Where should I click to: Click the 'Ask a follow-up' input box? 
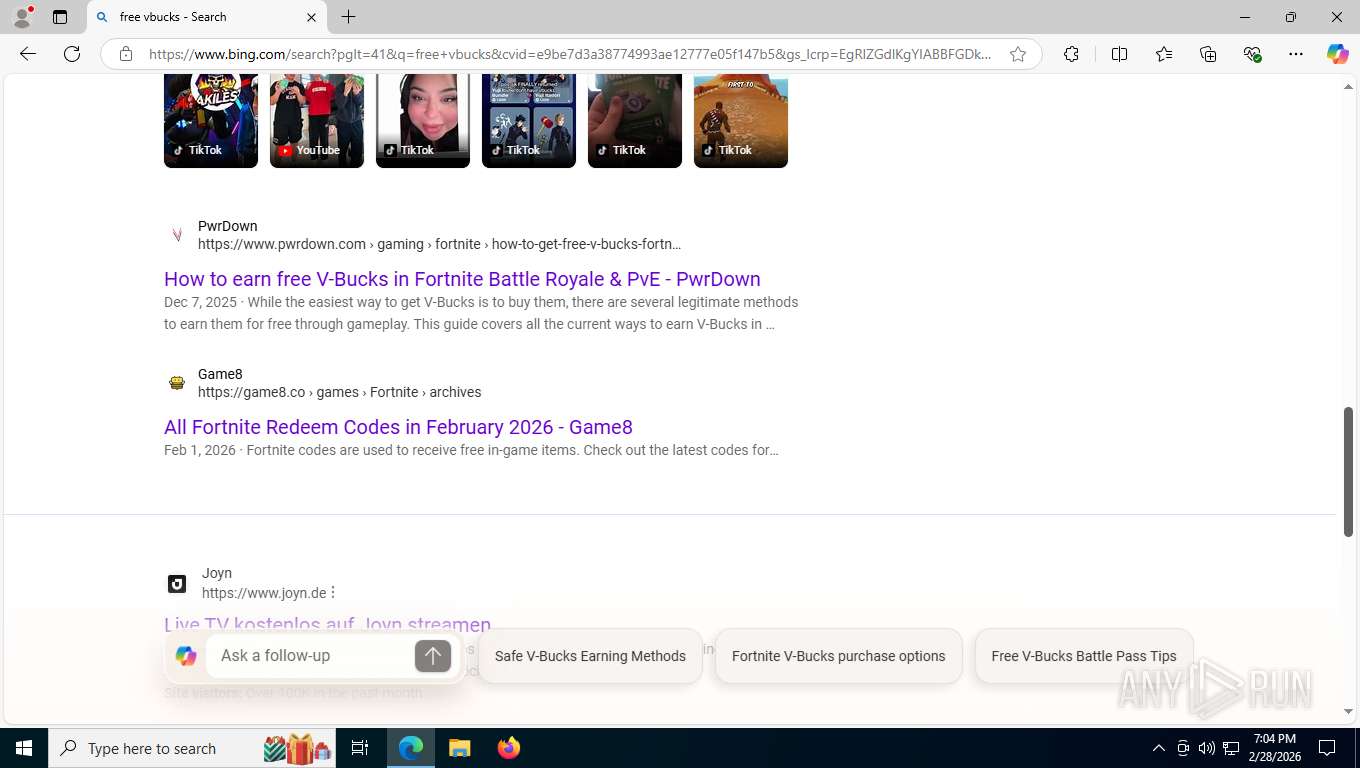pyautogui.click(x=312, y=655)
